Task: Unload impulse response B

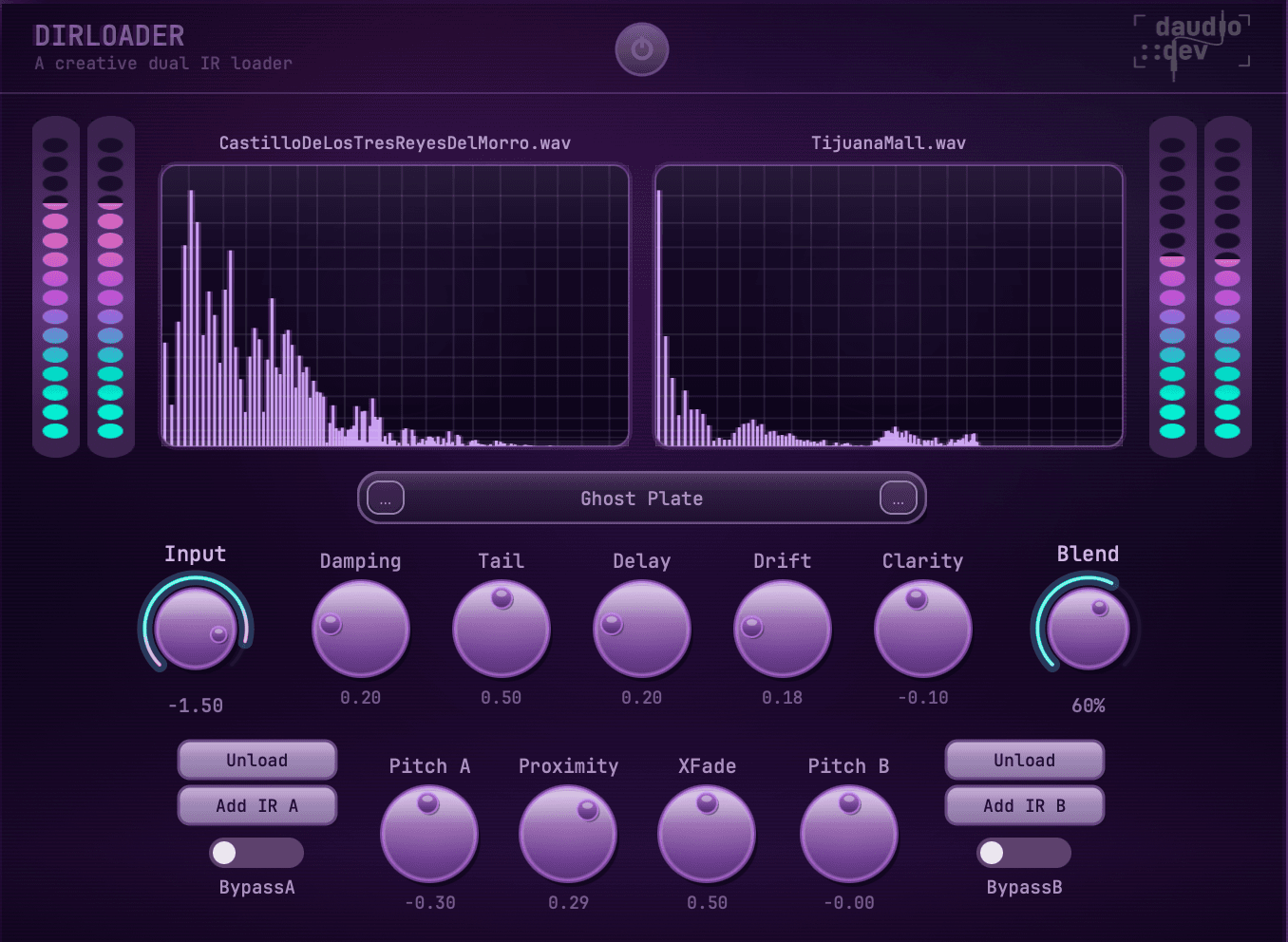Action: 1024,761
